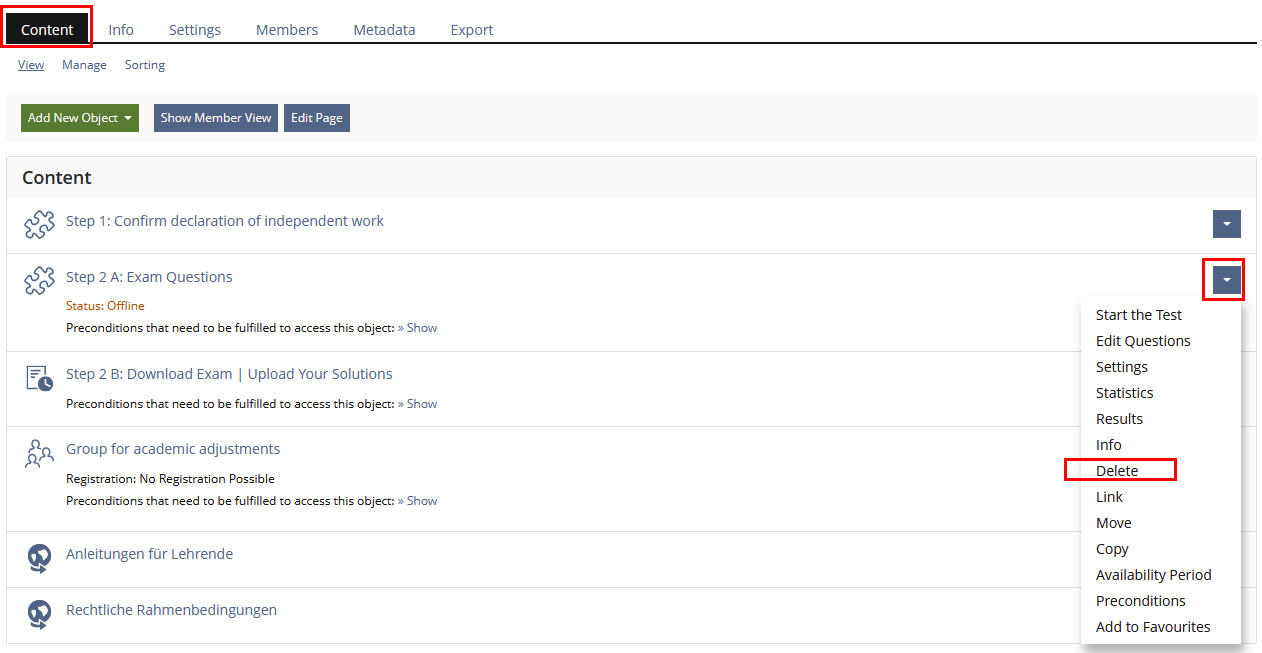Image resolution: width=1262 pixels, height=653 pixels.
Task: Click the Edit Page button
Action: pyautogui.click(x=316, y=118)
